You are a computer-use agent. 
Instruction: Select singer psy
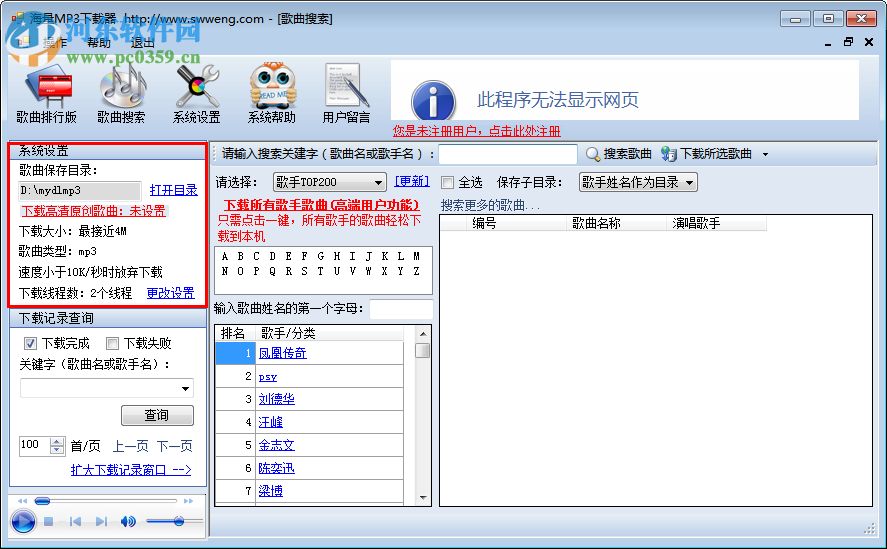(268, 377)
